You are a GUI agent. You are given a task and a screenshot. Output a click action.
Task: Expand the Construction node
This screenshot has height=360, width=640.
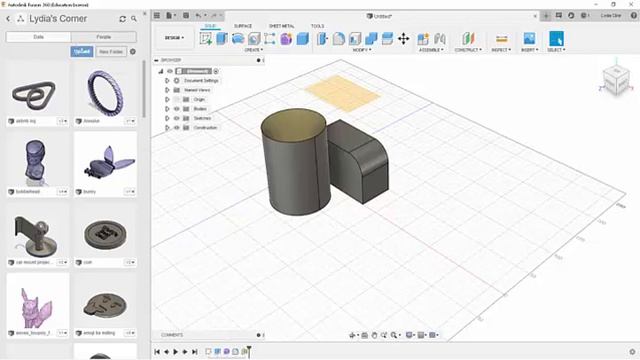click(167, 128)
